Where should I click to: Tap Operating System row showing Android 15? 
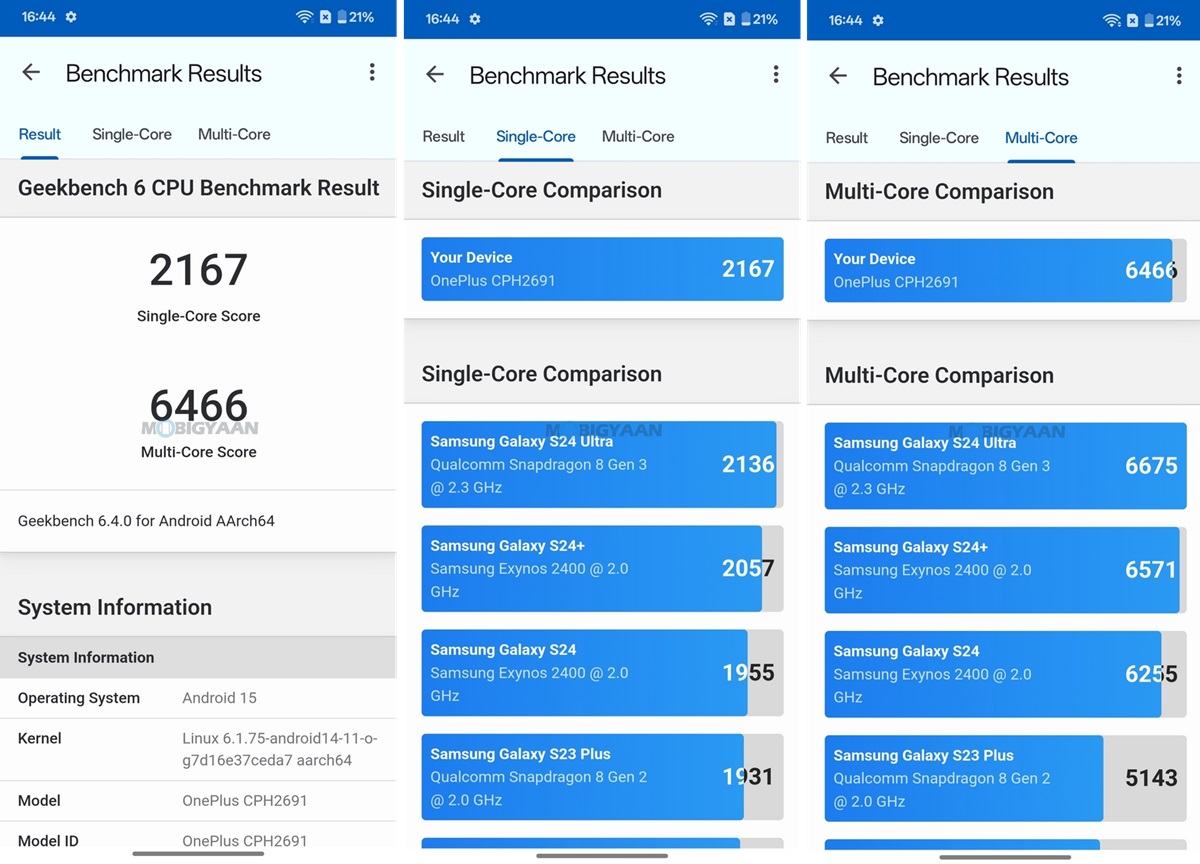pyautogui.click(x=198, y=698)
